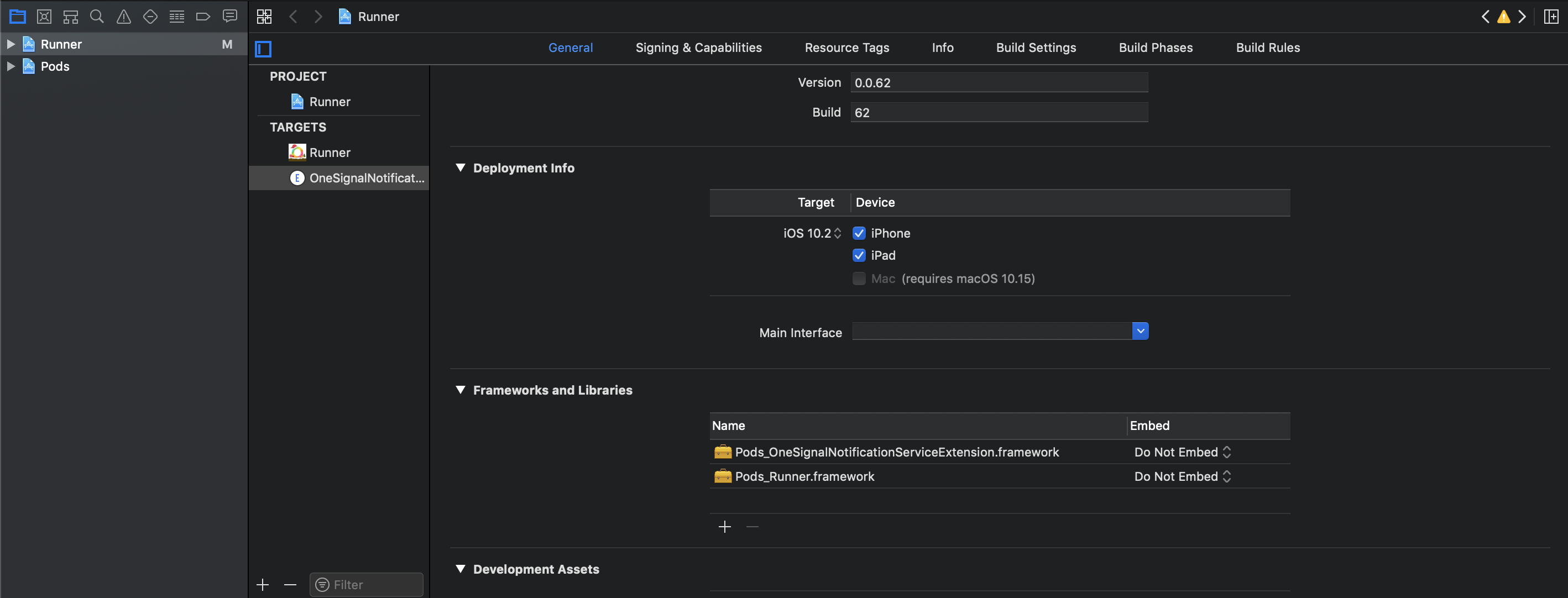This screenshot has height=598, width=1568.
Task: Click the related items grid icon in jump bar
Action: [264, 17]
